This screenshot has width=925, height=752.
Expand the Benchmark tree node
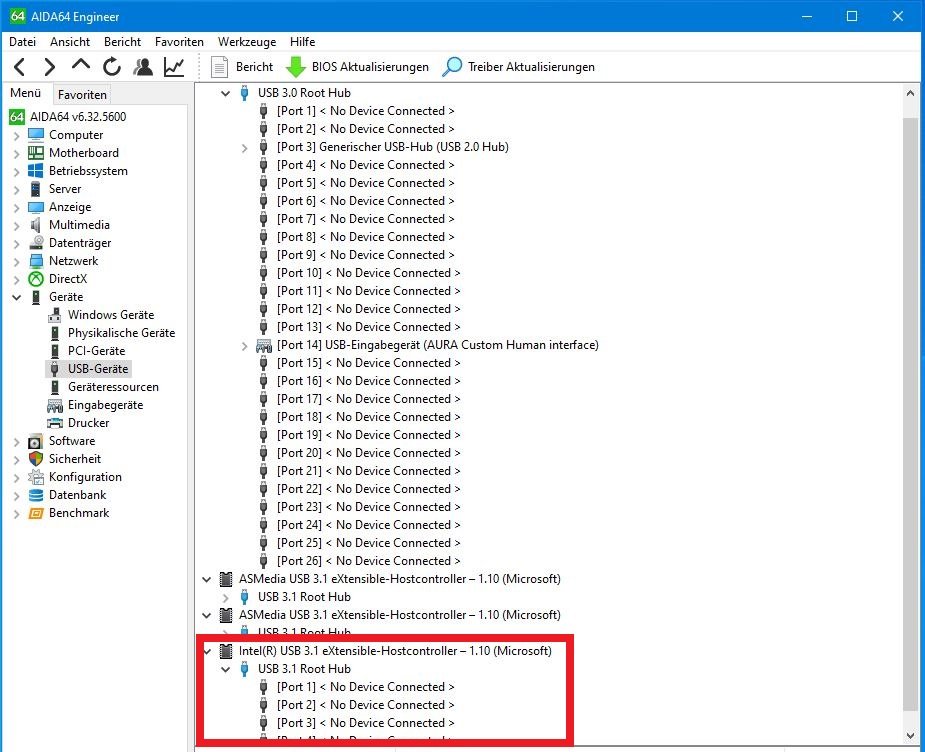coord(17,514)
